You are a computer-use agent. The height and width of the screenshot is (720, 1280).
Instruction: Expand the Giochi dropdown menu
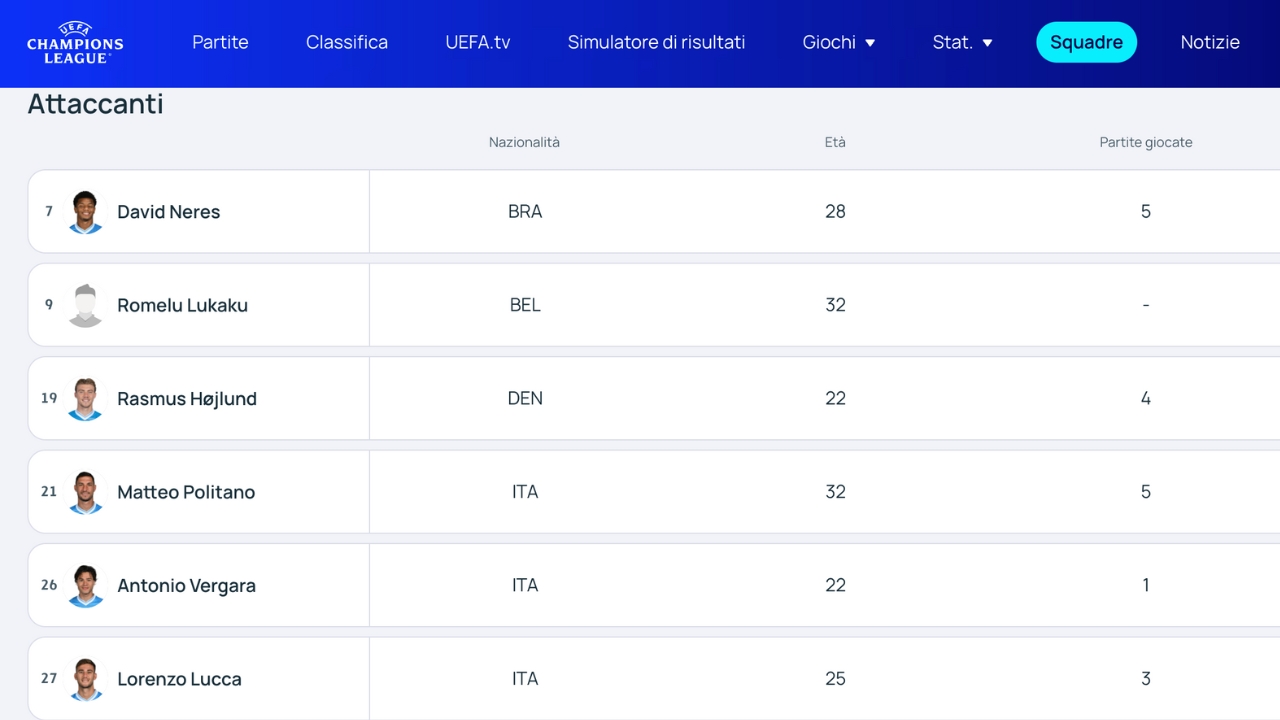pyautogui.click(x=838, y=42)
